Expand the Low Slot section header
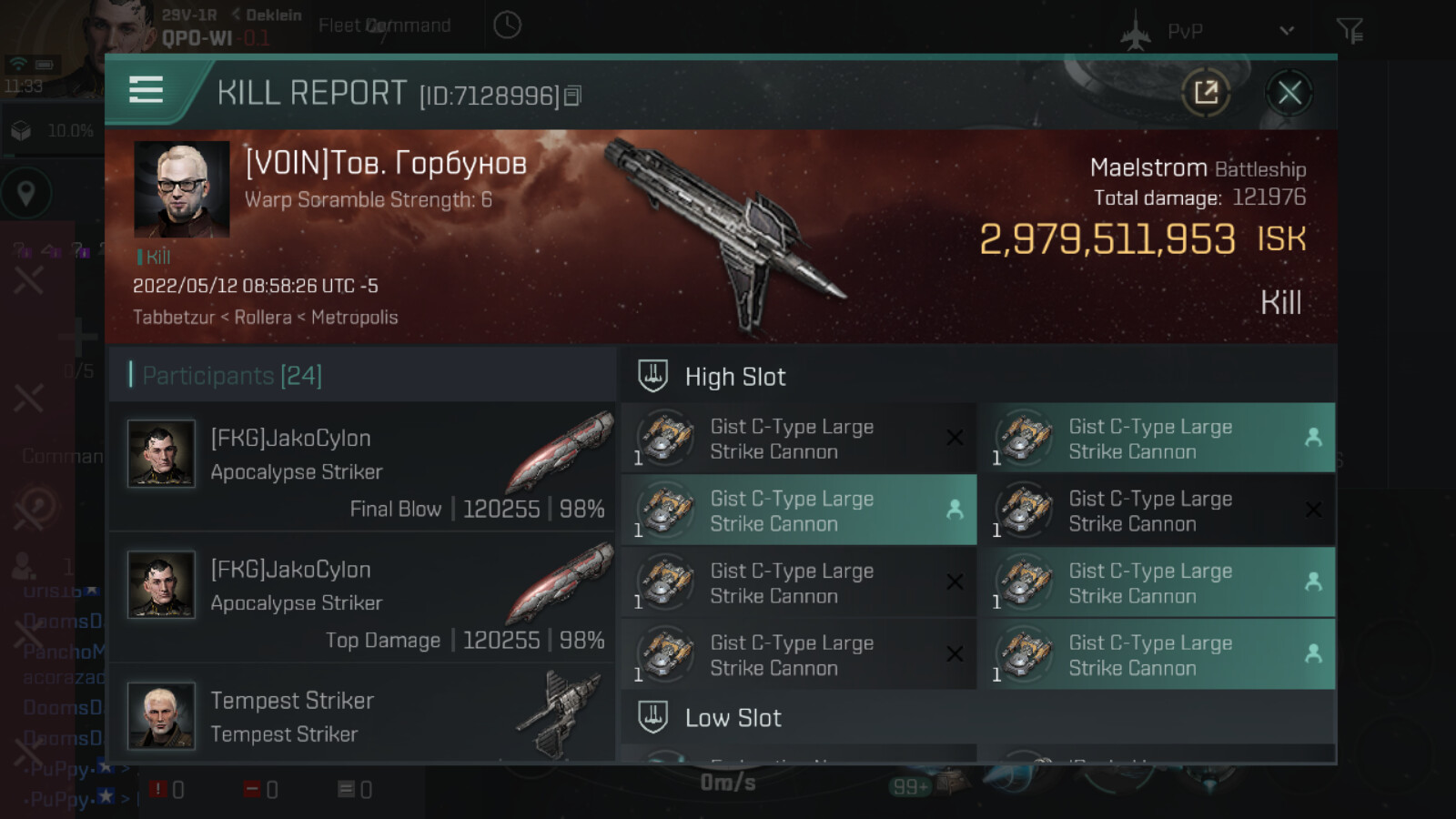 coord(978,717)
